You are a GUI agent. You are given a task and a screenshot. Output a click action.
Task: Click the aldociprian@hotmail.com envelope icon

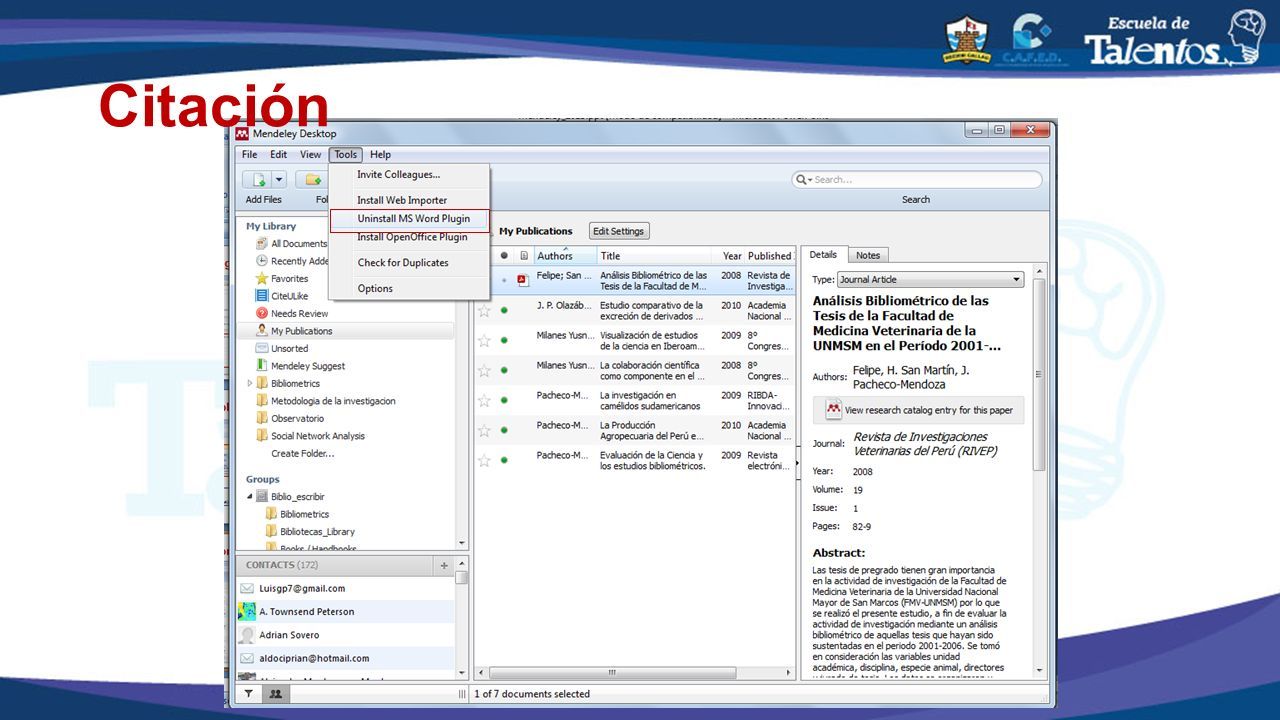pyautogui.click(x=247, y=658)
